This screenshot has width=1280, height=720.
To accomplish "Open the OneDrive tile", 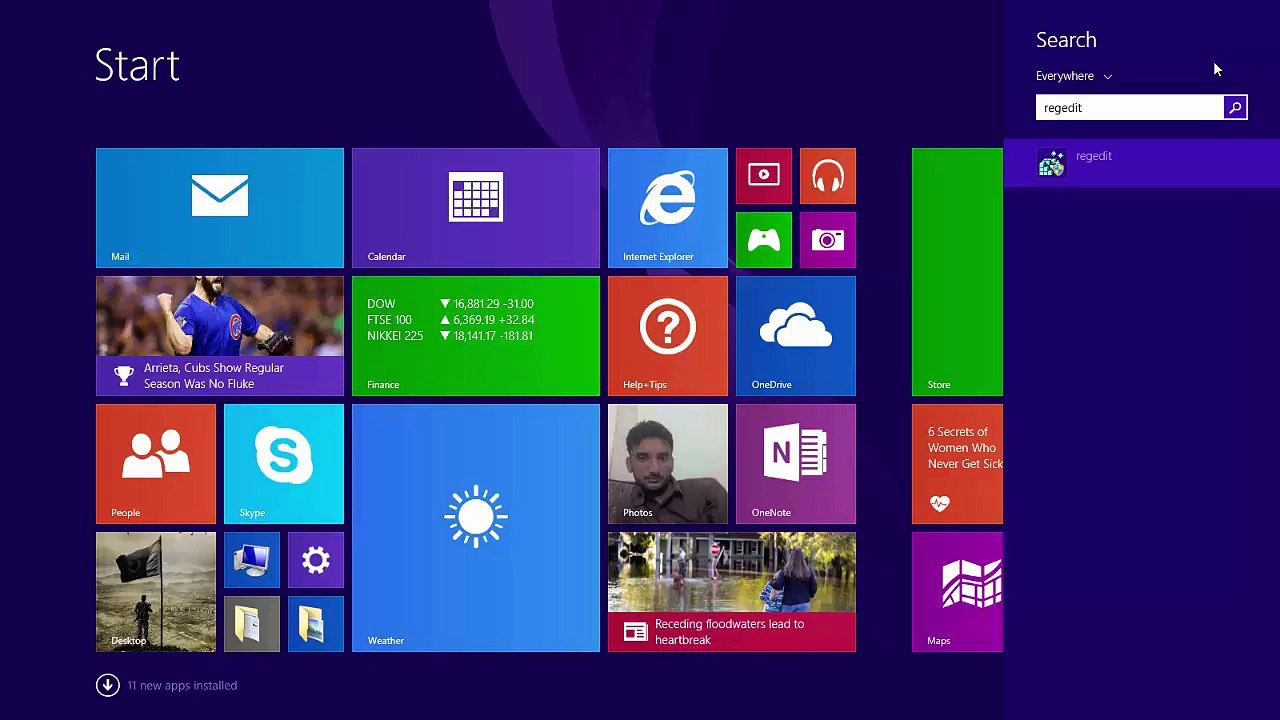I will 796,336.
